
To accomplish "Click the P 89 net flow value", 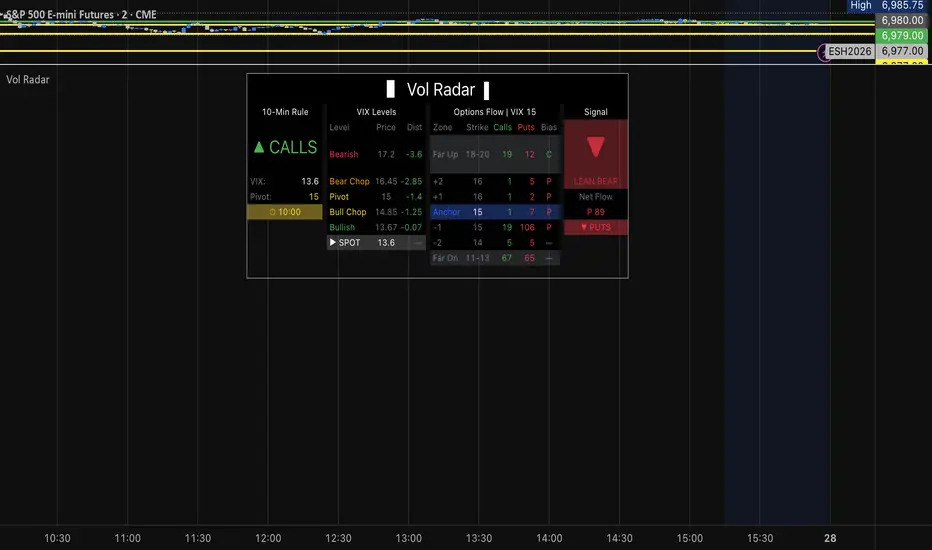I will [596, 212].
